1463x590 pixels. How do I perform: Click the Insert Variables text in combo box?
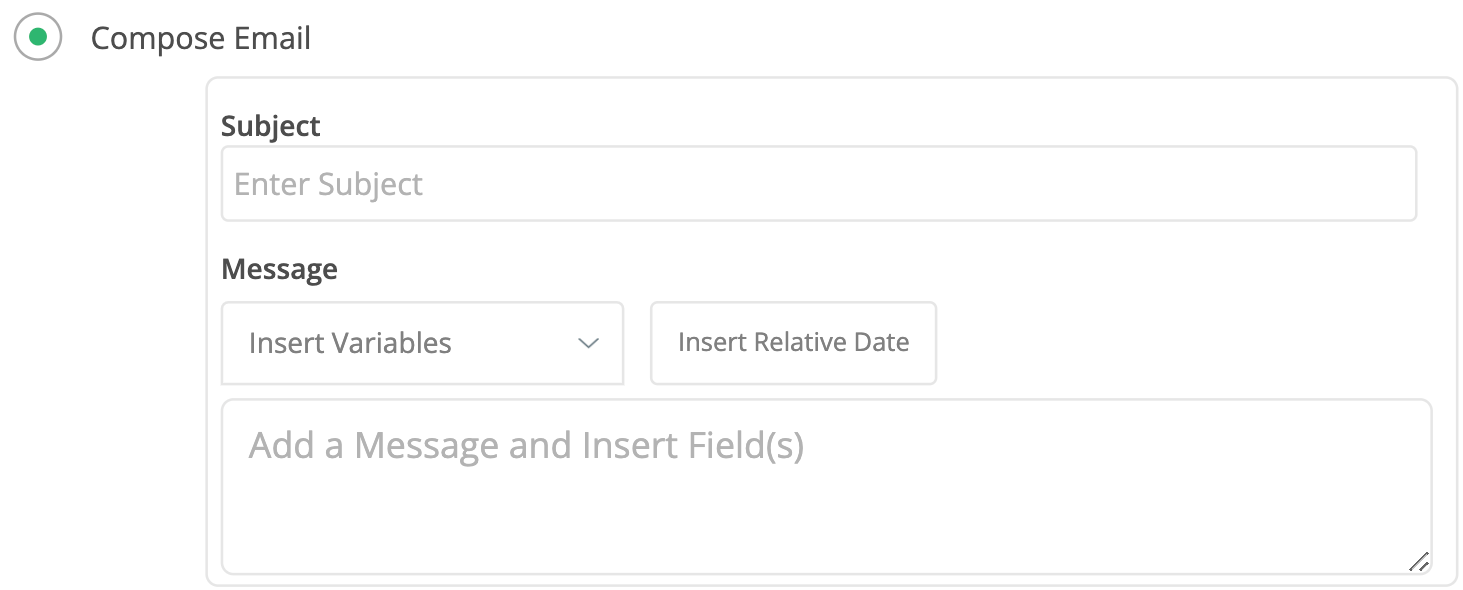(x=350, y=343)
